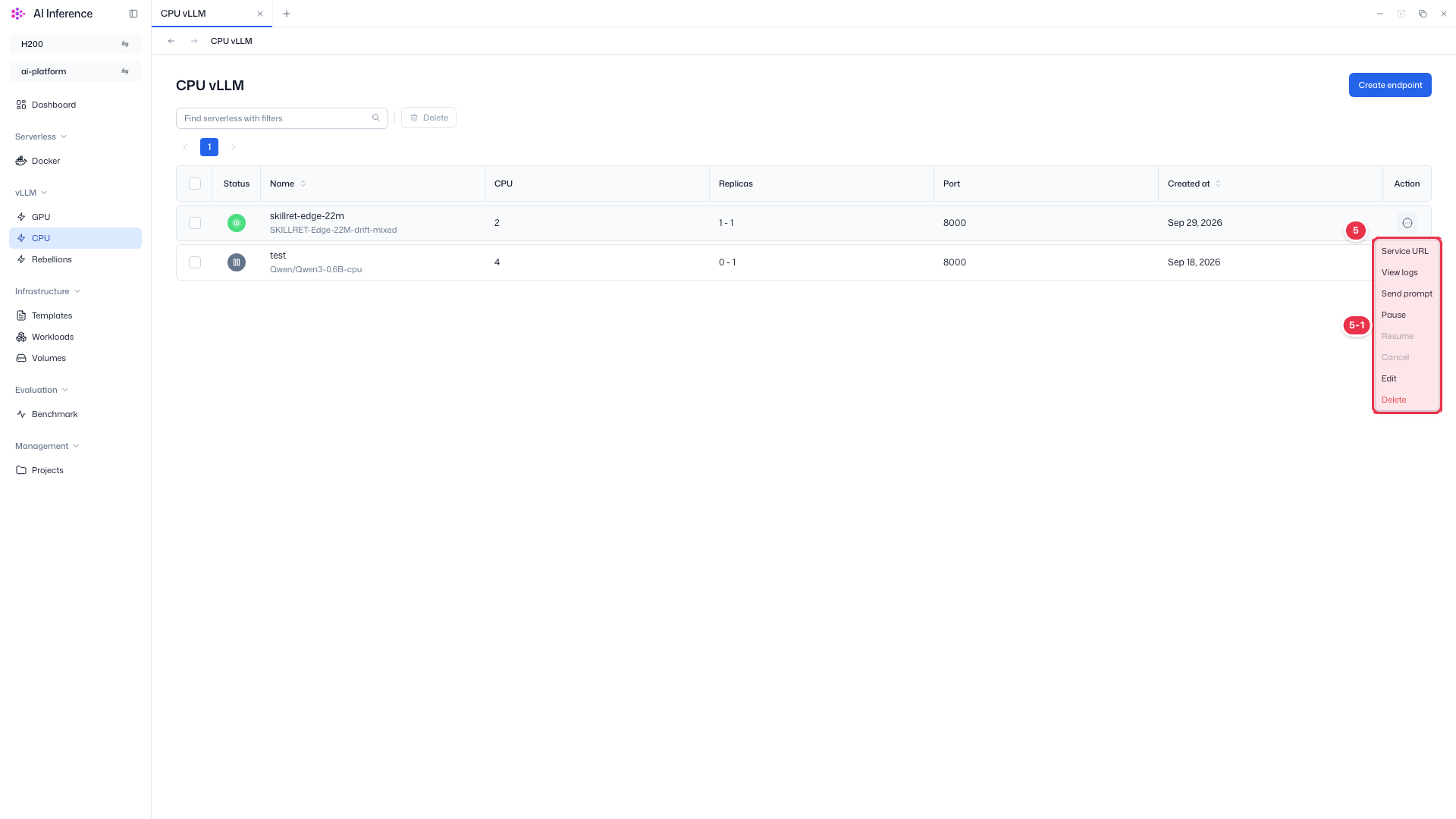Screen dimensions: 1456x819
Task: Navigate back with left arrow
Action: tap(171, 41)
